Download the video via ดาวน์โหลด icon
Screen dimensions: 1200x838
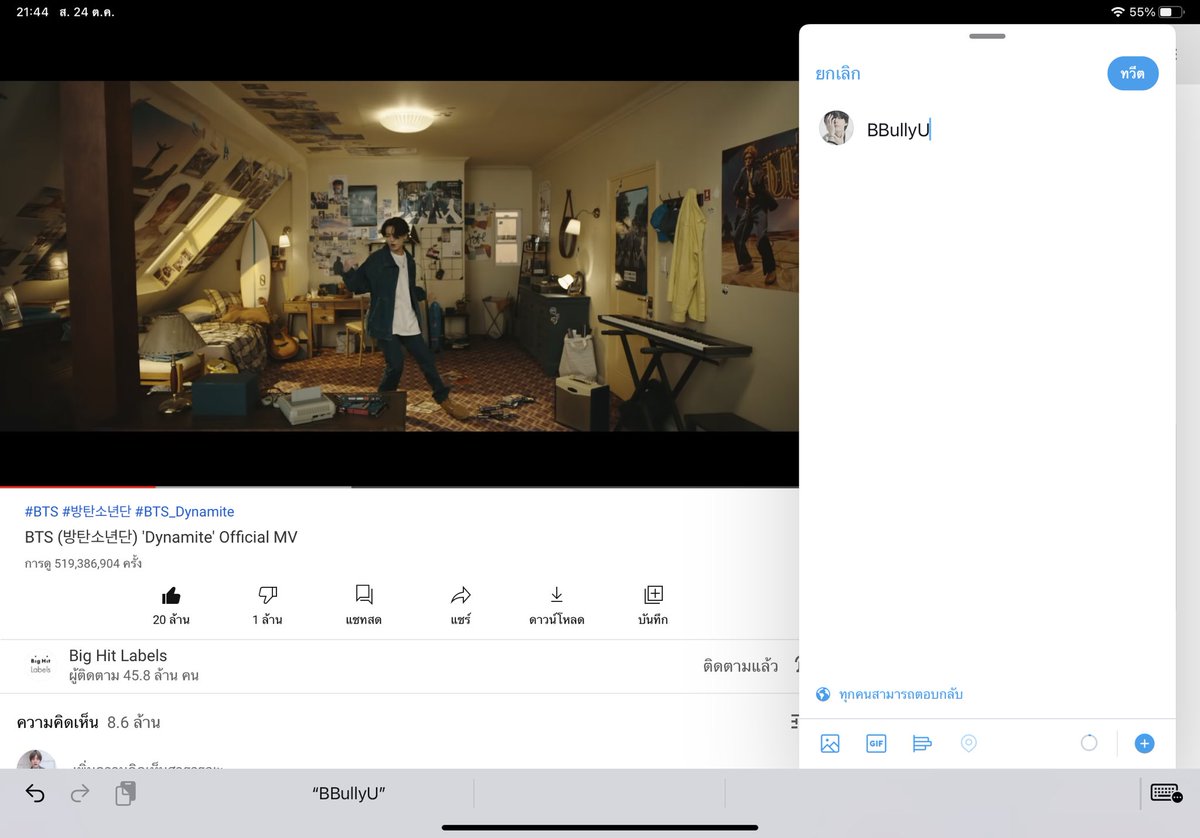click(557, 595)
